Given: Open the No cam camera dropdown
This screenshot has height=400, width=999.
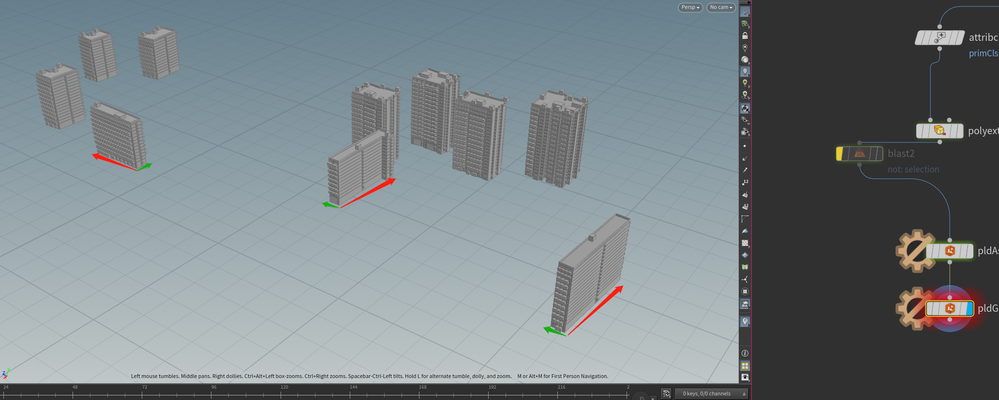Looking at the screenshot, I should pyautogui.click(x=721, y=7).
